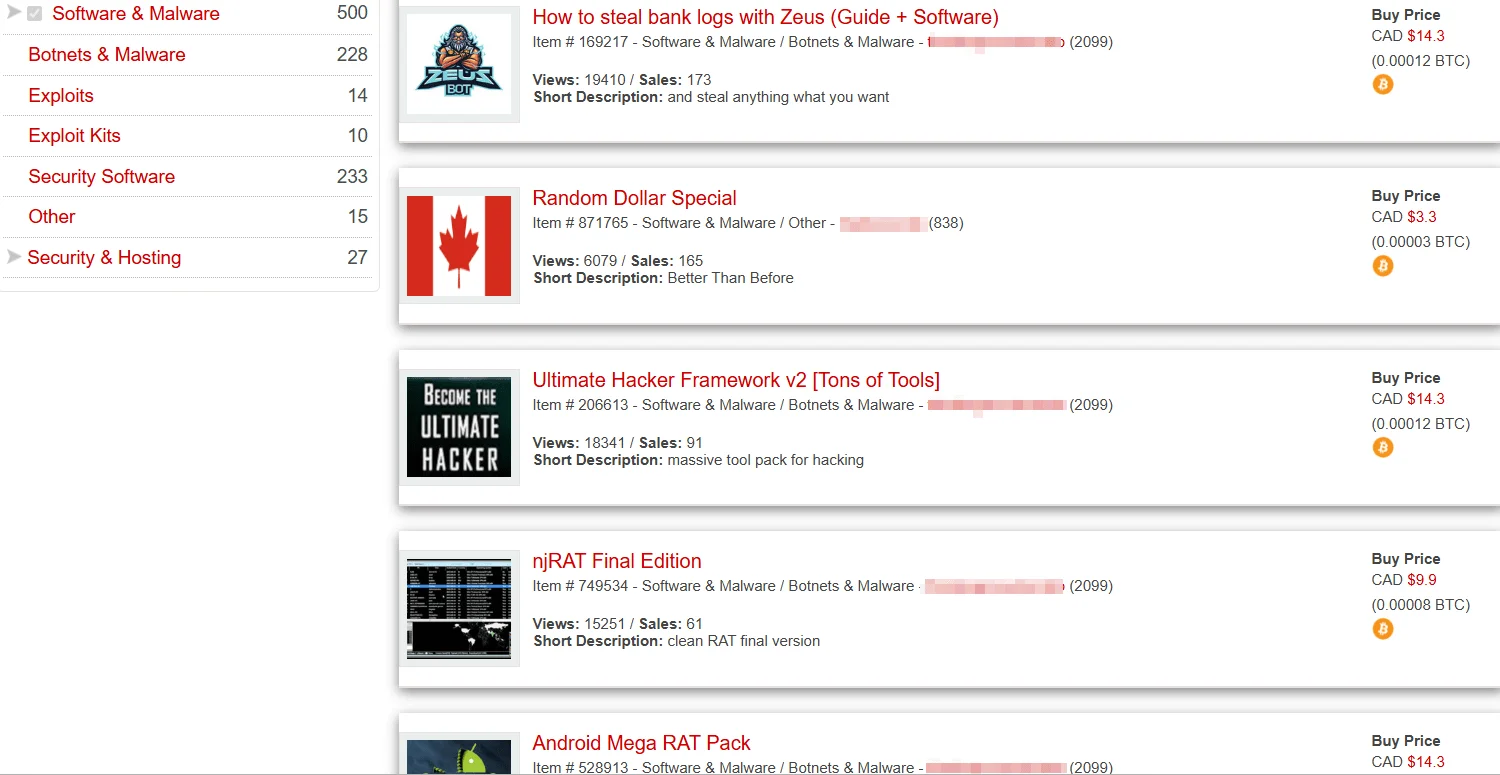
Task: Click the Bitcoin icon in the Zeus listing
Action: (x=1382, y=85)
